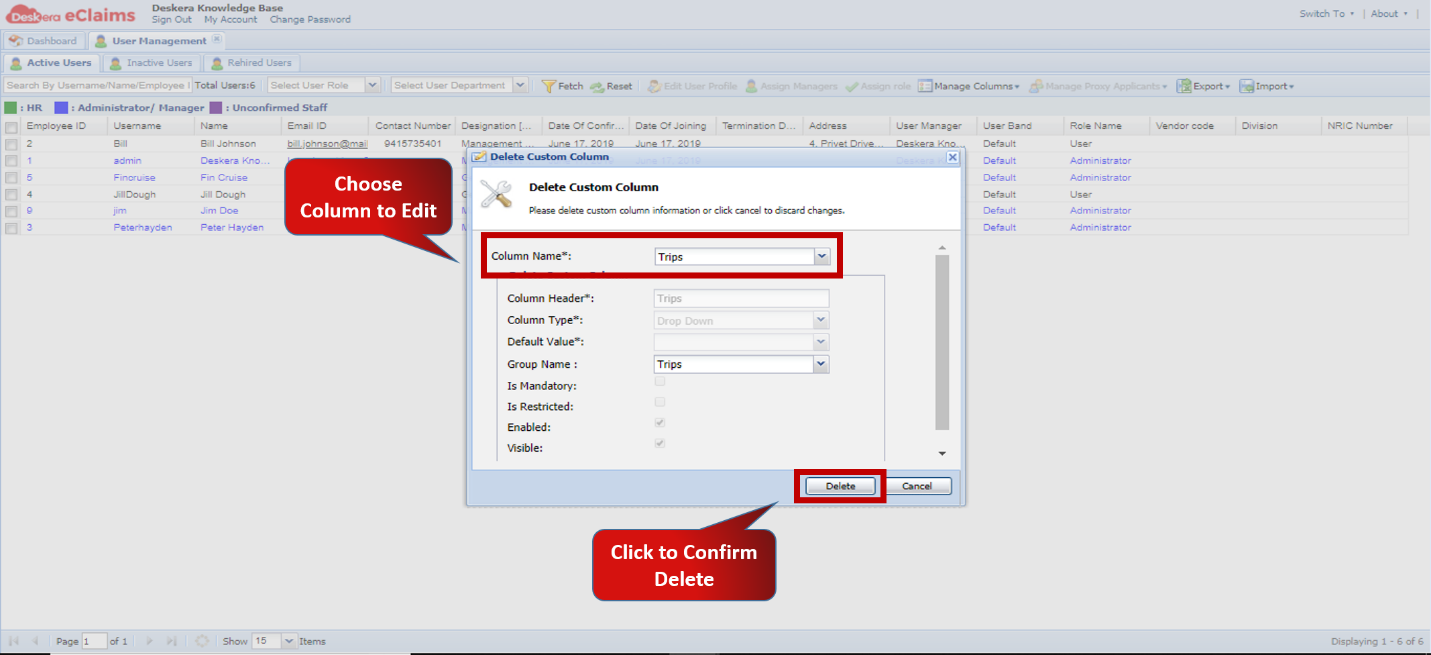Switch to the Inactive Users tab

click(152, 62)
